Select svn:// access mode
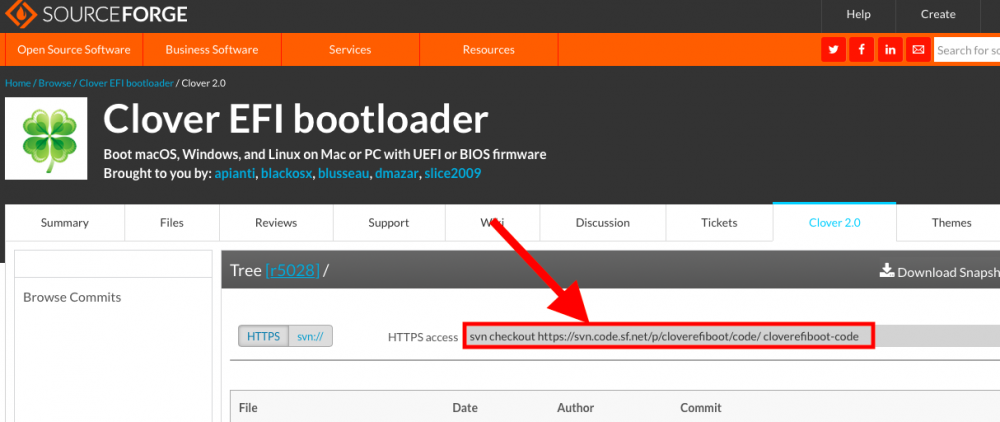1000x422 pixels. (x=311, y=336)
